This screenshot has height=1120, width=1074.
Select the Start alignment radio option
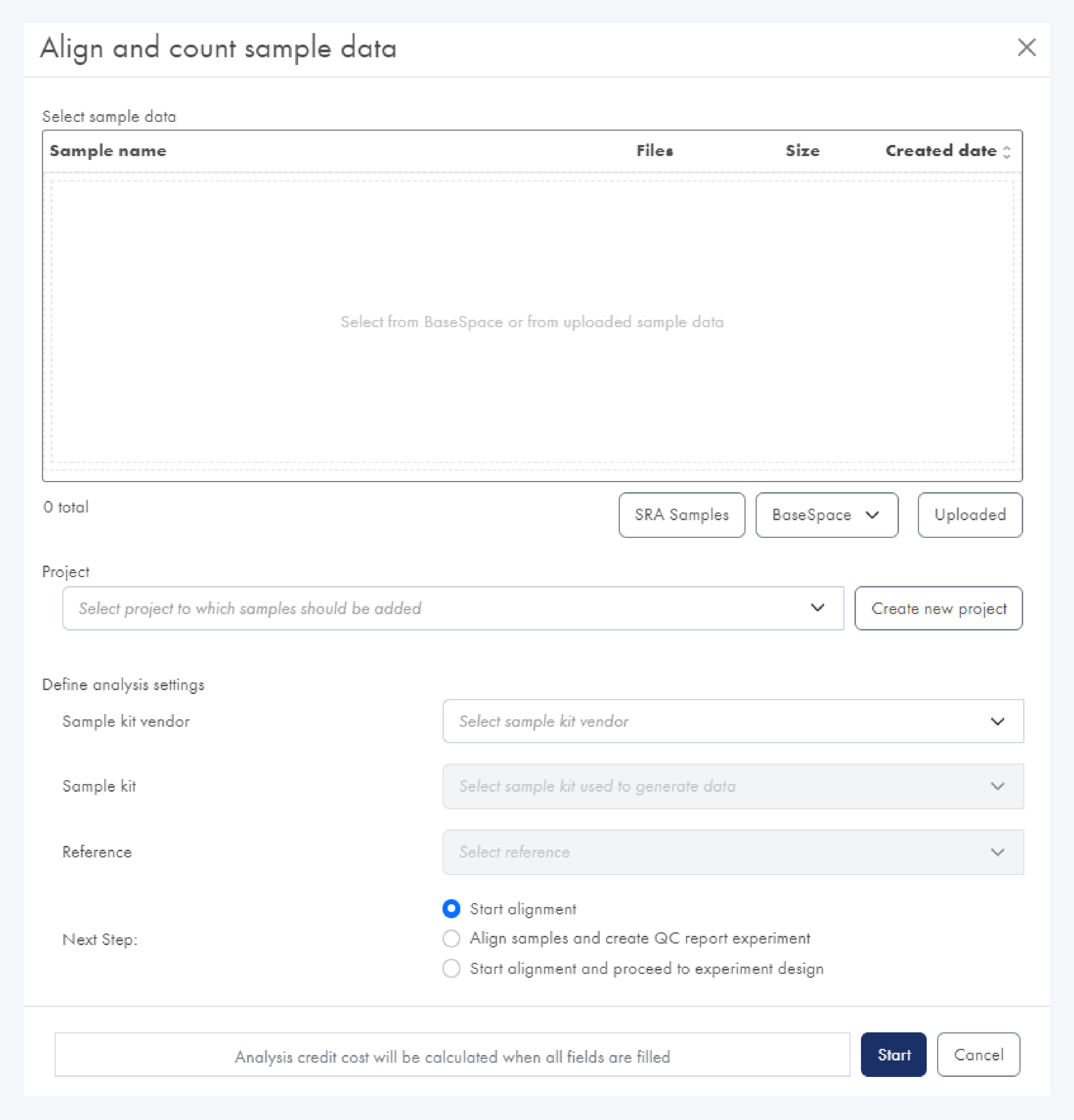[451, 909]
